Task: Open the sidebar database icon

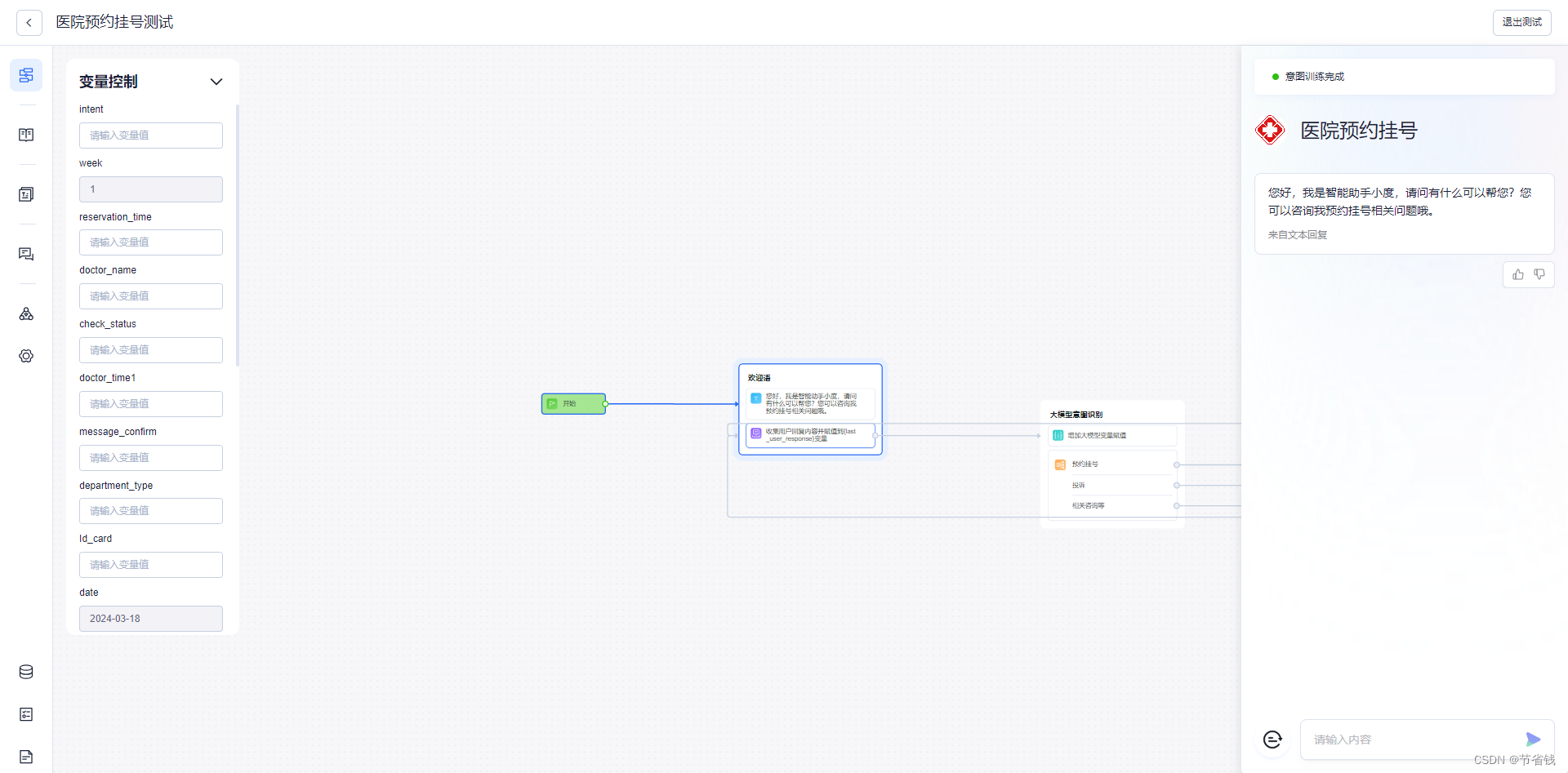Action: (26, 672)
